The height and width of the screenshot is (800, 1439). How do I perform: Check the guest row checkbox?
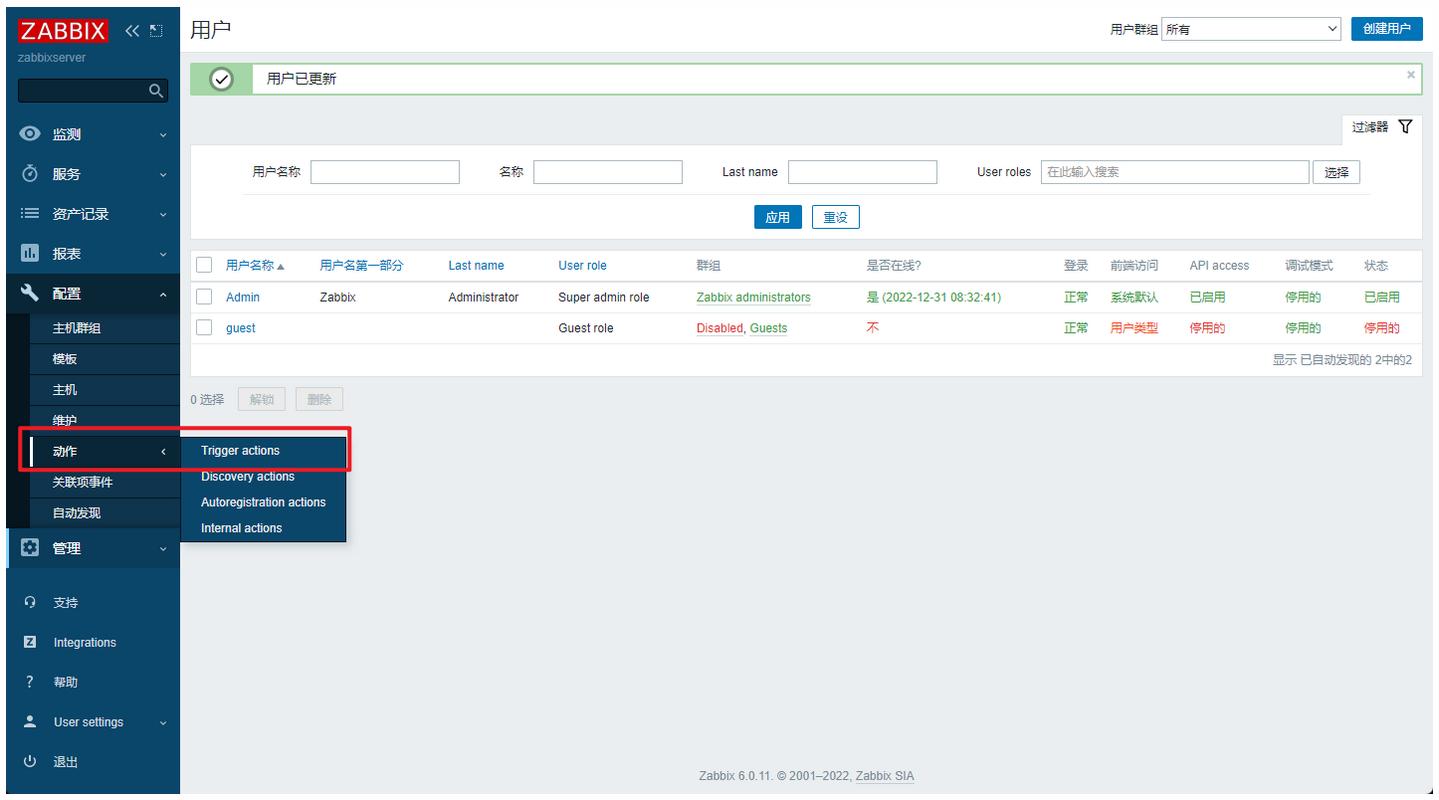[204, 328]
